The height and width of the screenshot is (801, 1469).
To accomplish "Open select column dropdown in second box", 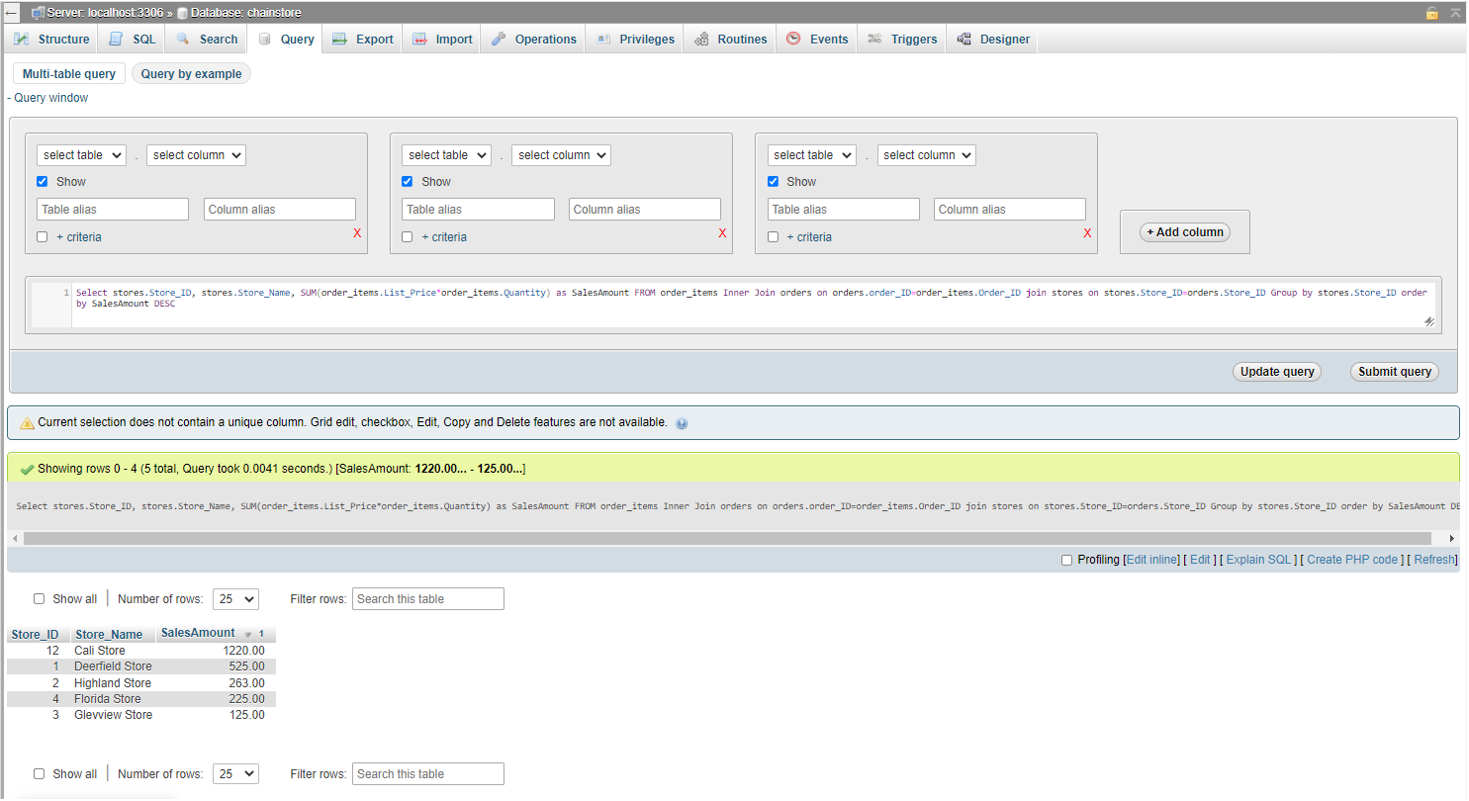I will pos(560,155).
